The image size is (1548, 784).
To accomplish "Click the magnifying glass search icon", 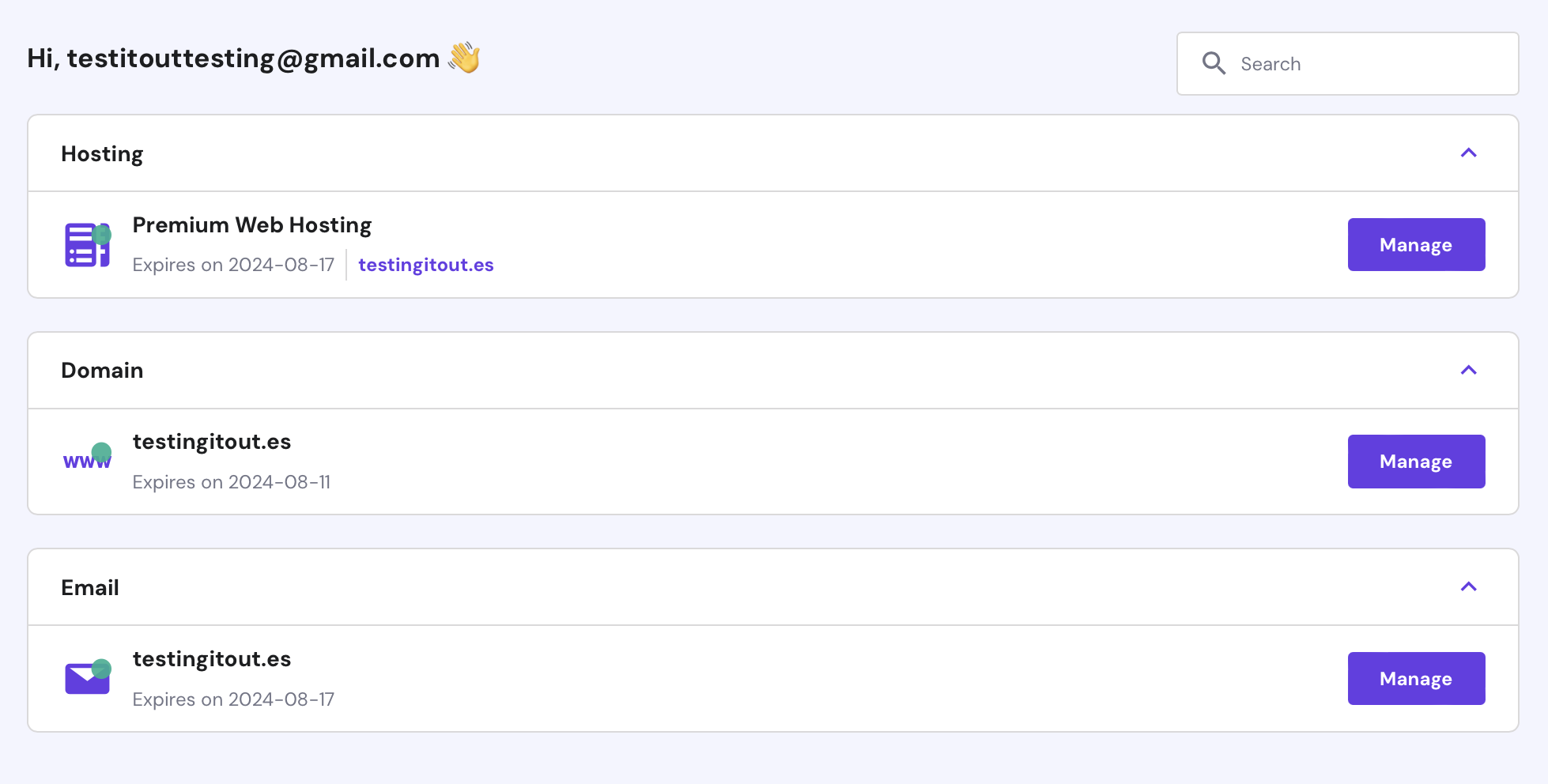I will point(1214,63).
